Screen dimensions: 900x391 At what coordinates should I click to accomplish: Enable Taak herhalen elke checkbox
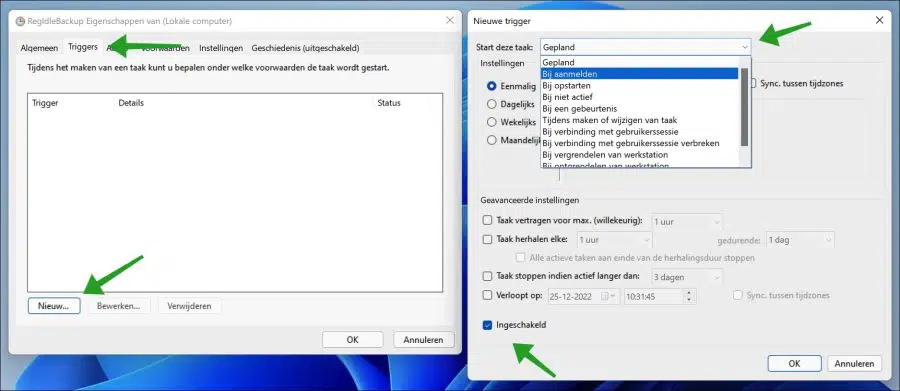coord(487,239)
